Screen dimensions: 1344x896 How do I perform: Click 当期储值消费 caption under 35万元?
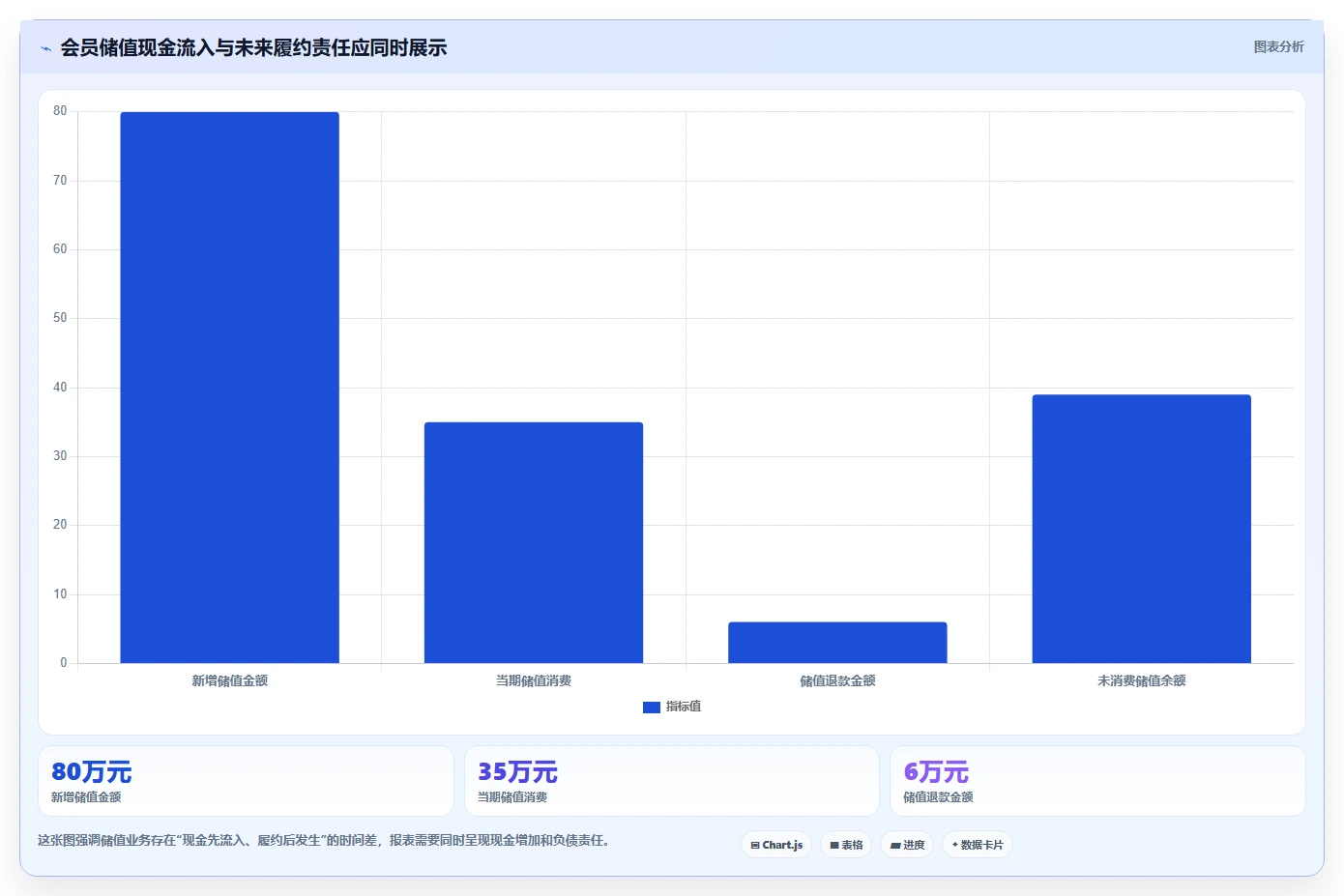click(x=512, y=797)
